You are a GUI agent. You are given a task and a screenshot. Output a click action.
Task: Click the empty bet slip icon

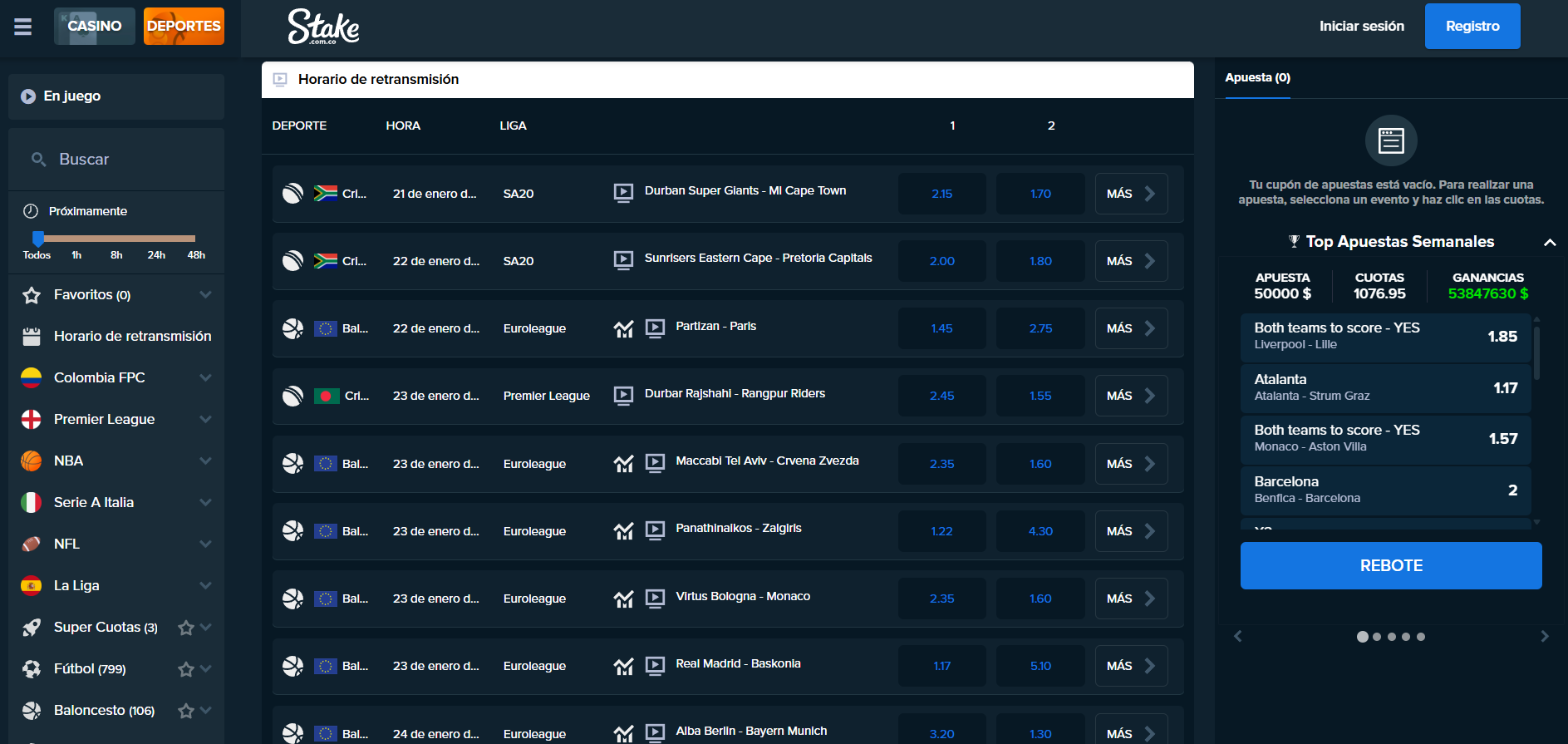pos(1391,140)
